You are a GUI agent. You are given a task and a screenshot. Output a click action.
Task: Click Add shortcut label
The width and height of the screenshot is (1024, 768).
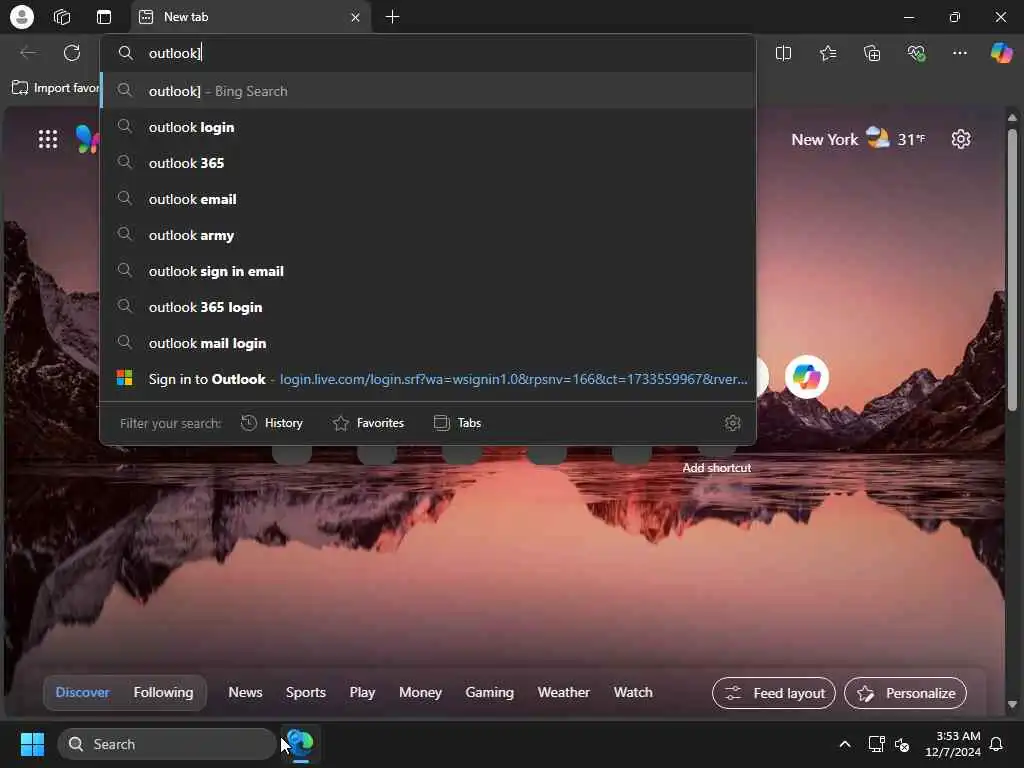[x=716, y=468]
